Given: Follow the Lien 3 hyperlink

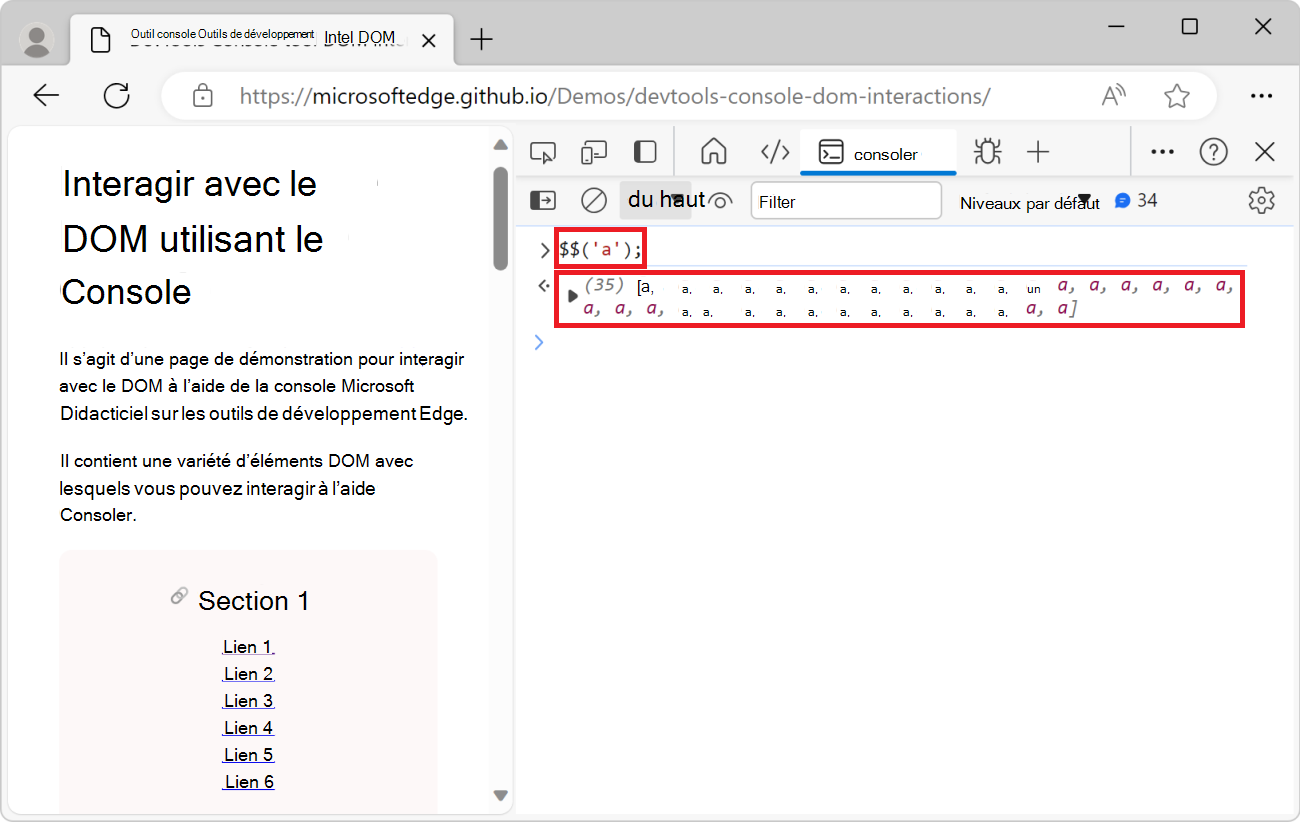Looking at the screenshot, I should point(248,700).
